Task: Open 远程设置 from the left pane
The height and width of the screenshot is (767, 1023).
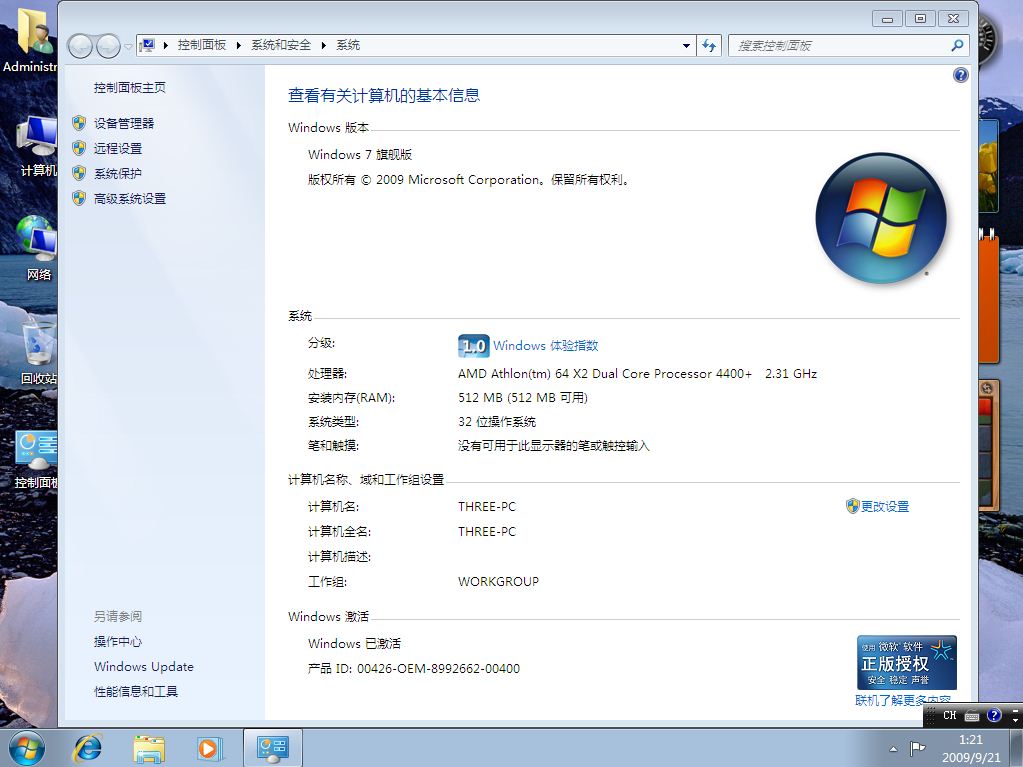Action: click(117, 148)
